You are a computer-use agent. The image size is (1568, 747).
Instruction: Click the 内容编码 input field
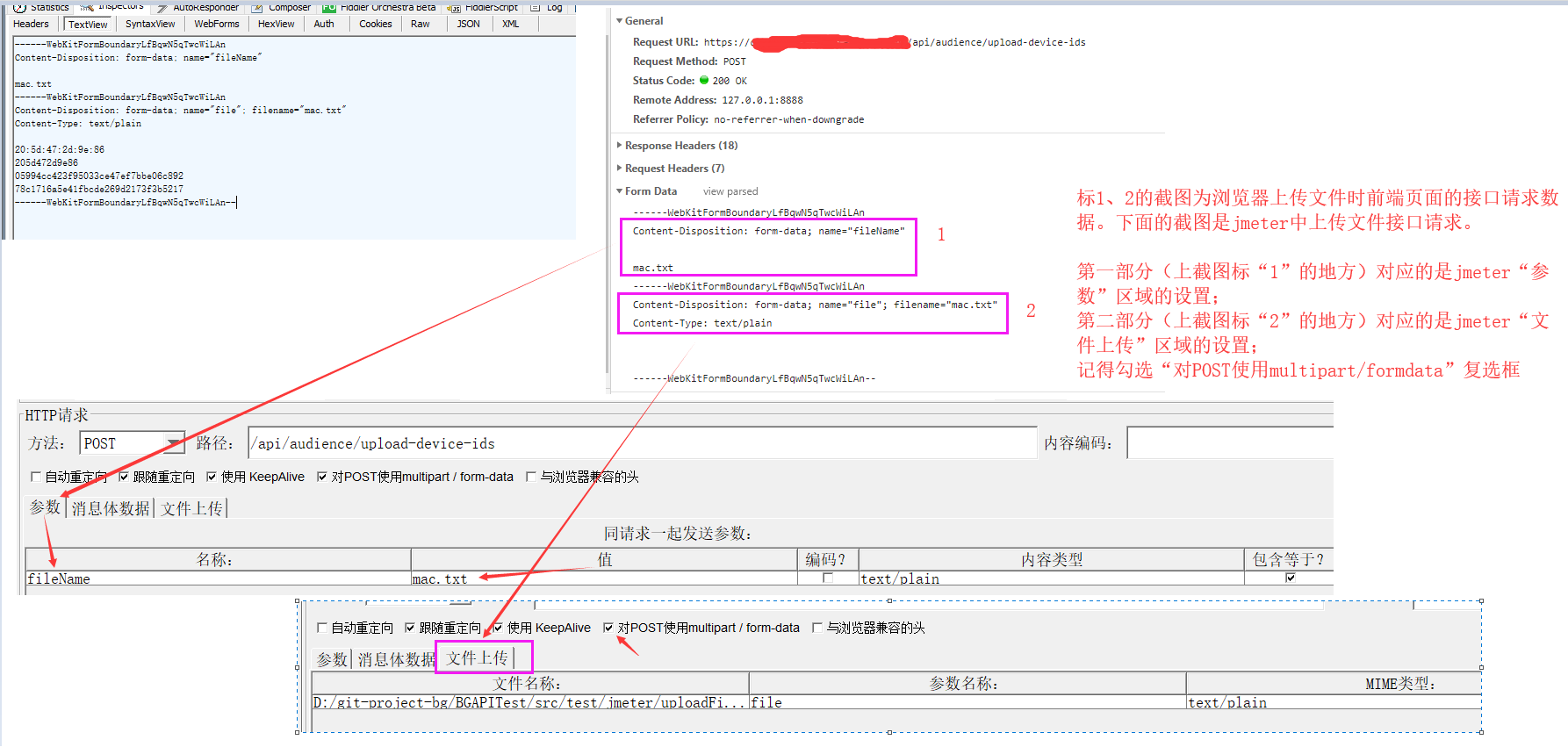click(1230, 443)
